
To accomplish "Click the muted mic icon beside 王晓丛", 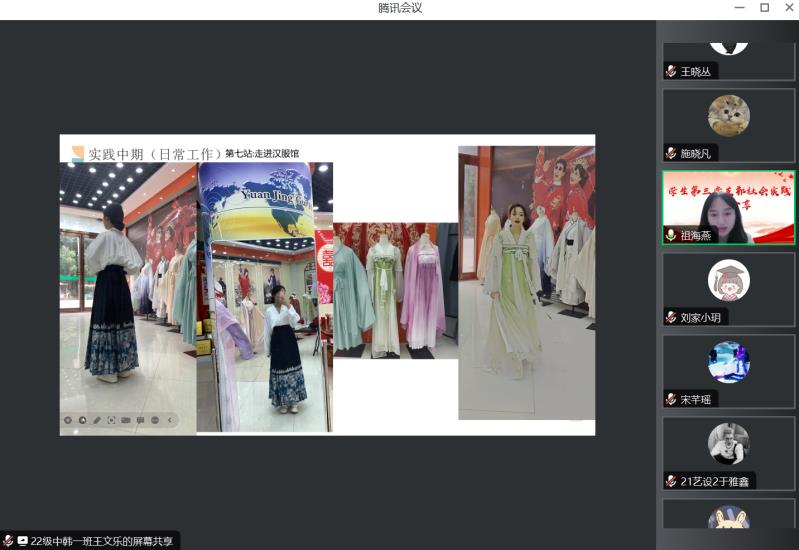I will [671, 72].
